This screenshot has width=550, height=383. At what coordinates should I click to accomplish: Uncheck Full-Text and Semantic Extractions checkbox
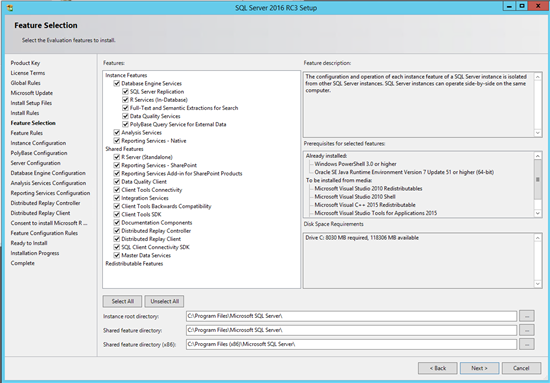point(125,108)
